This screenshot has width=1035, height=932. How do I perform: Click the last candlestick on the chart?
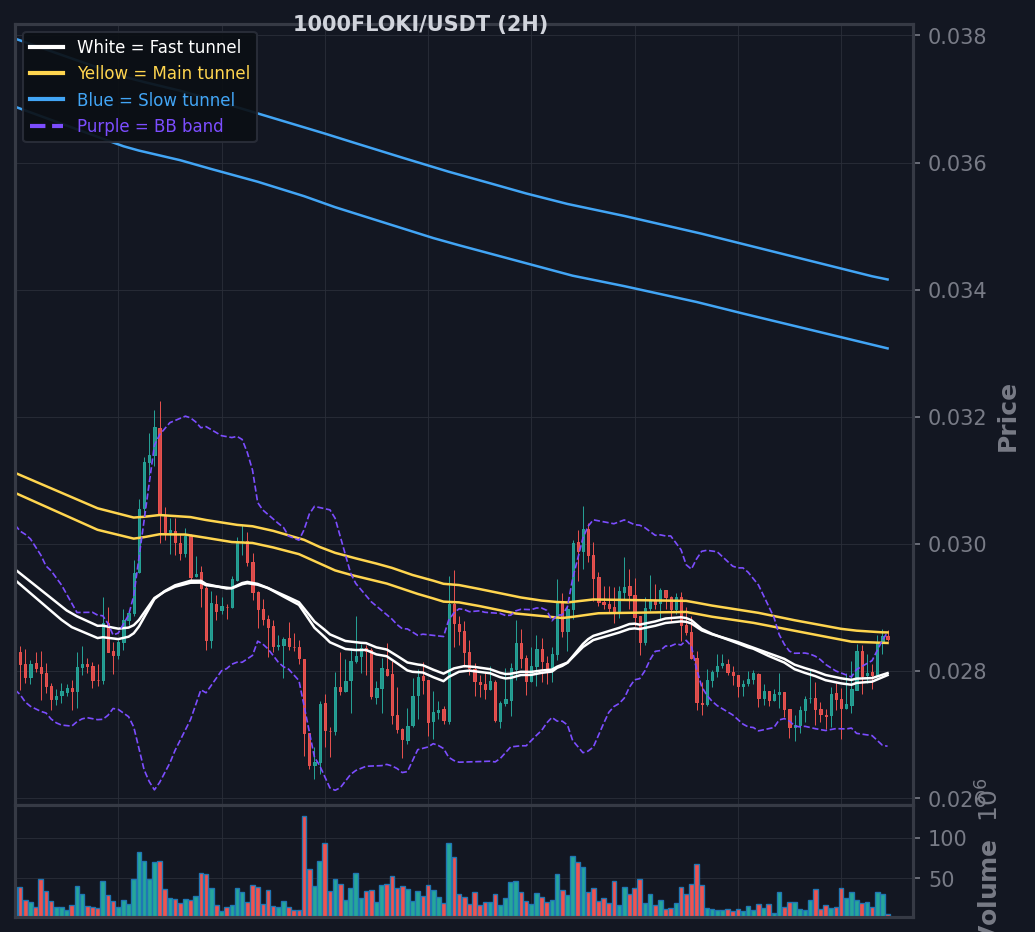click(888, 638)
